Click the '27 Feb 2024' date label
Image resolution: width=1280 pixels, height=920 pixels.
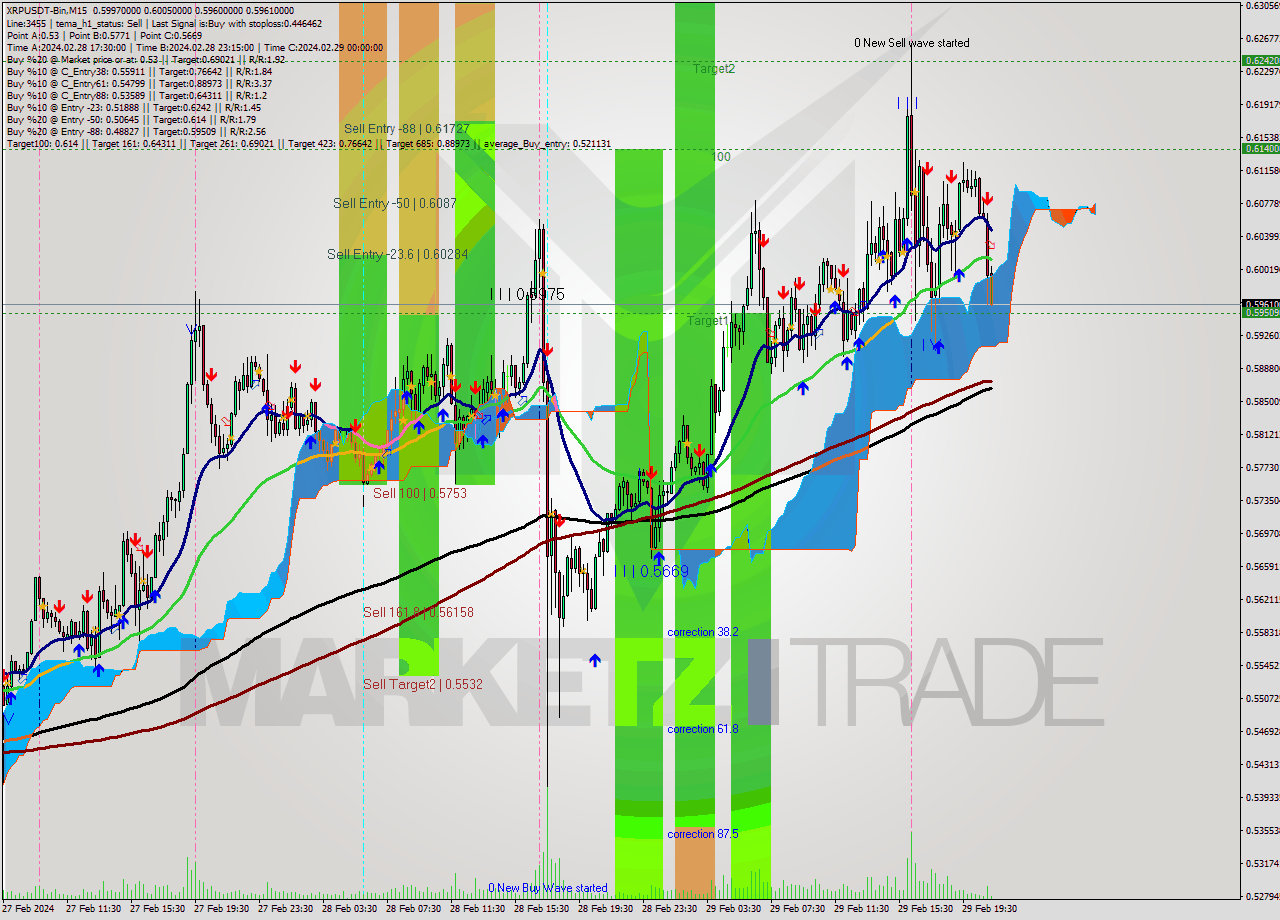click(29, 910)
